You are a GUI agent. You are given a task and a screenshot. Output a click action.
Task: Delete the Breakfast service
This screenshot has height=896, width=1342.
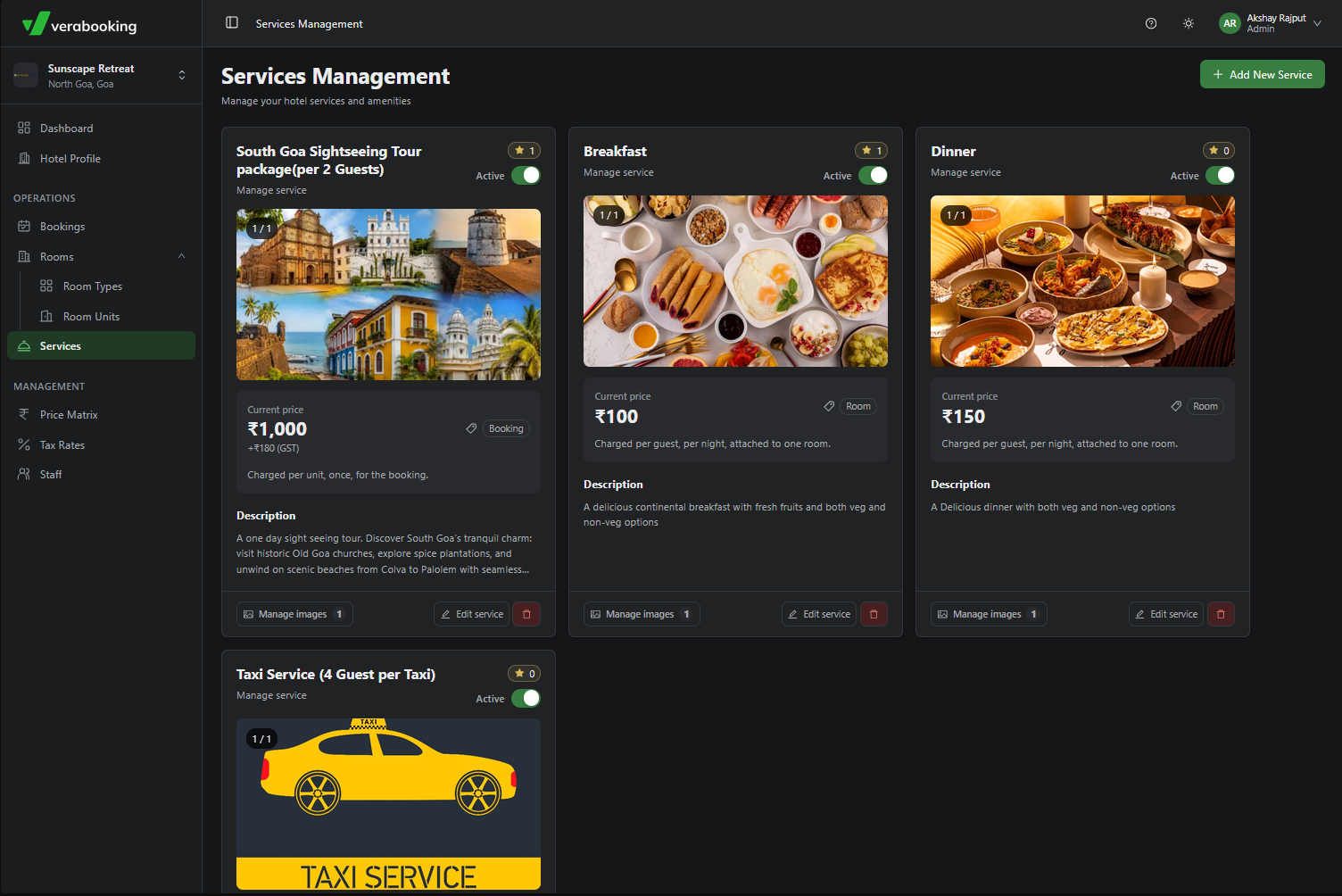click(x=874, y=614)
